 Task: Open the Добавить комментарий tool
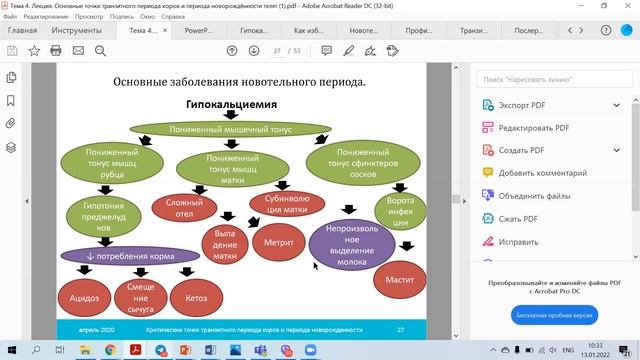[542, 173]
